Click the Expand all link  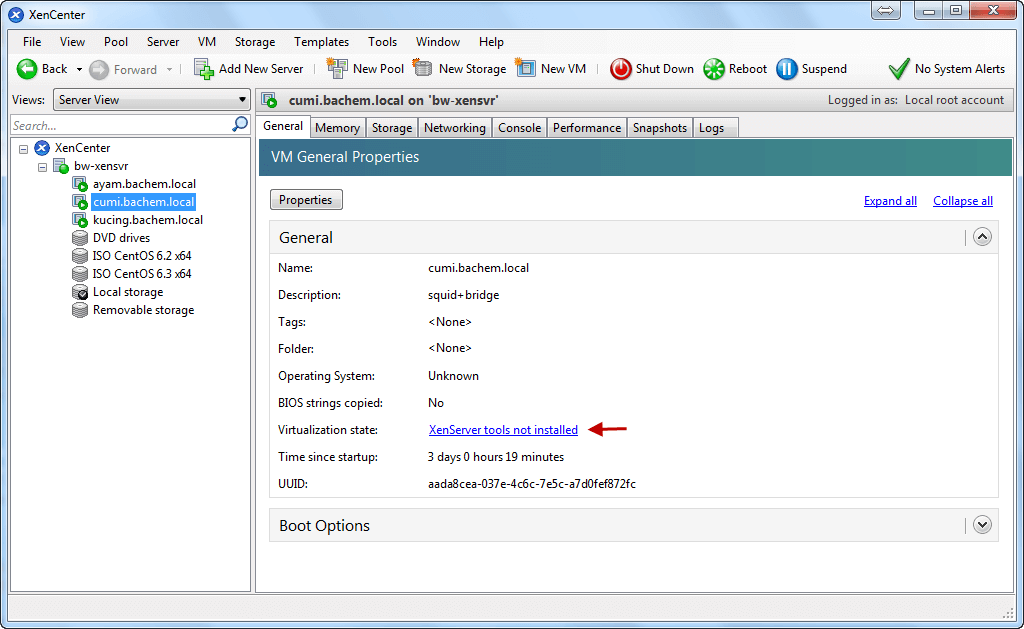point(890,201)
